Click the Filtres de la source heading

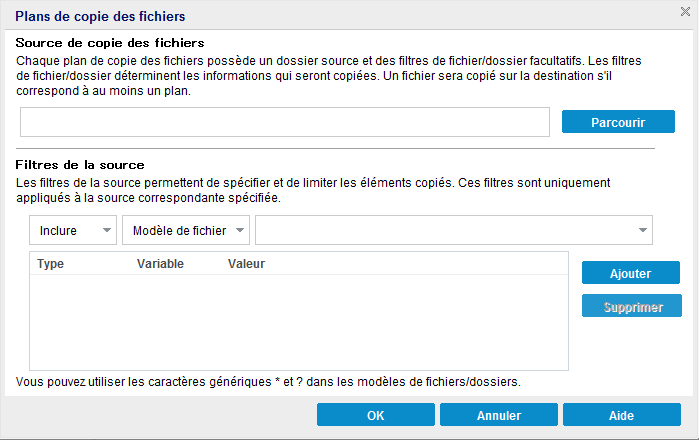(81, 164)
